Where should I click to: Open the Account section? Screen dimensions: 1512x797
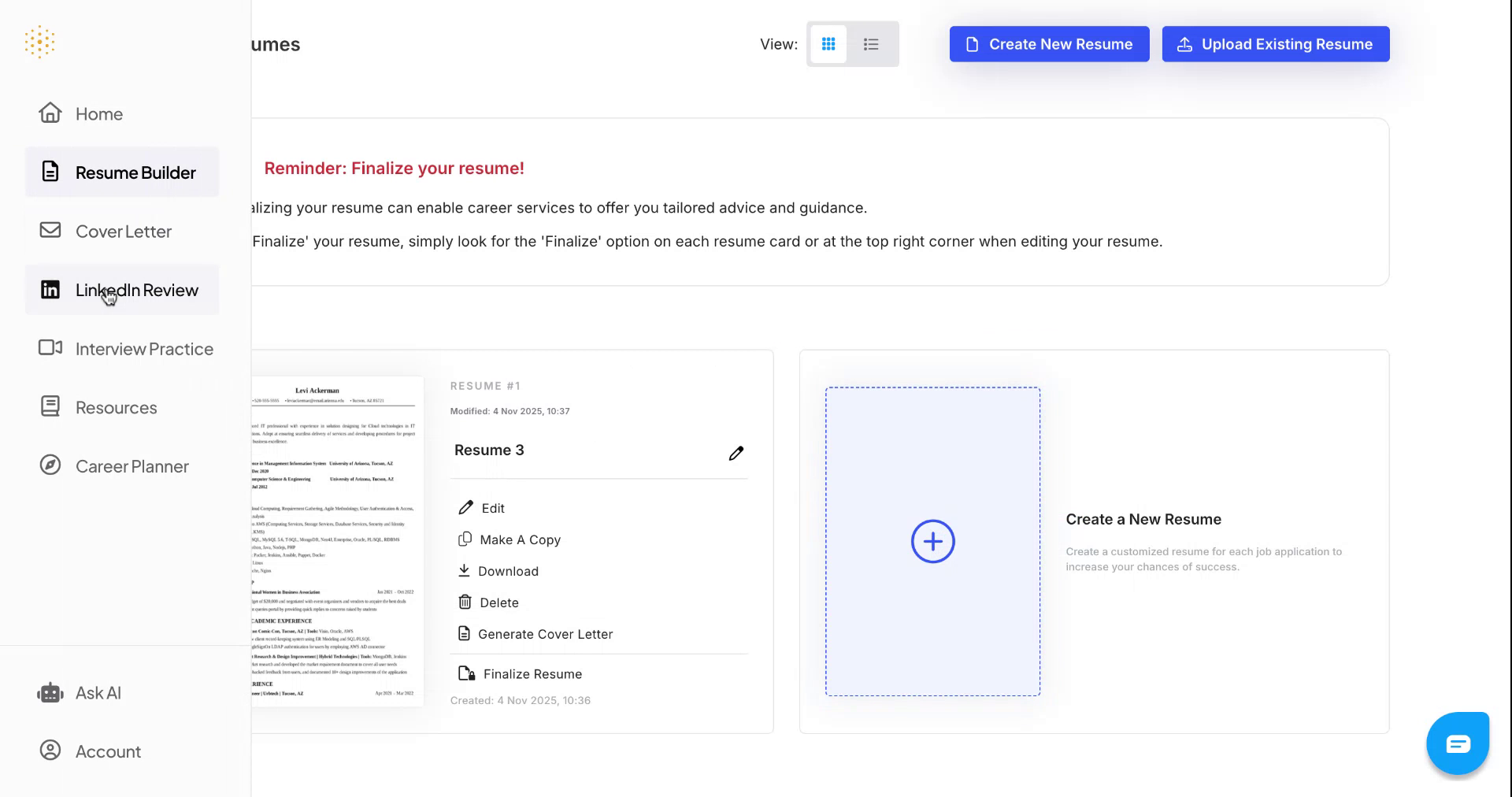point(108,751)
